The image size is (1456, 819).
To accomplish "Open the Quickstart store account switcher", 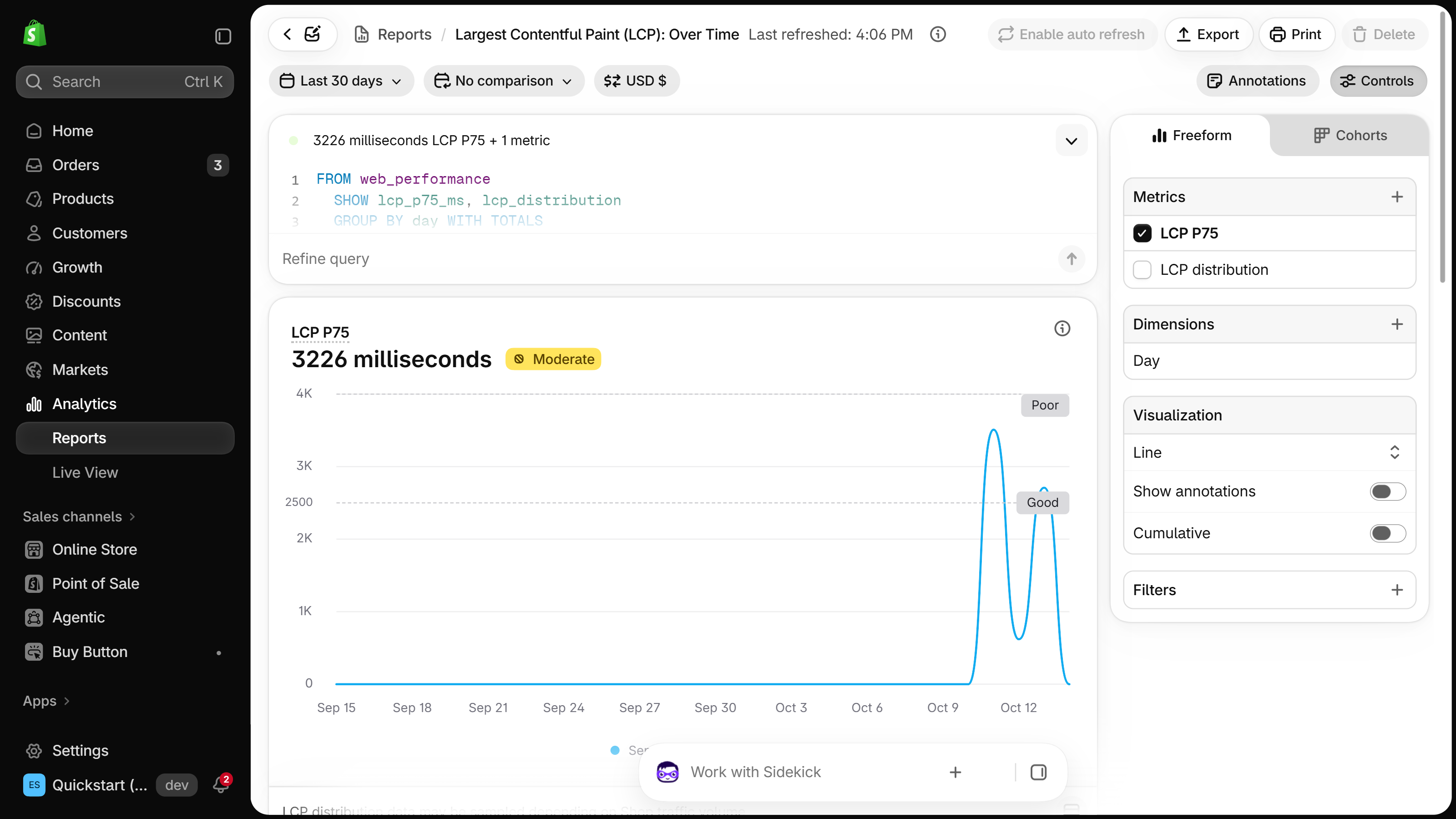I will (x=111, y=784).
